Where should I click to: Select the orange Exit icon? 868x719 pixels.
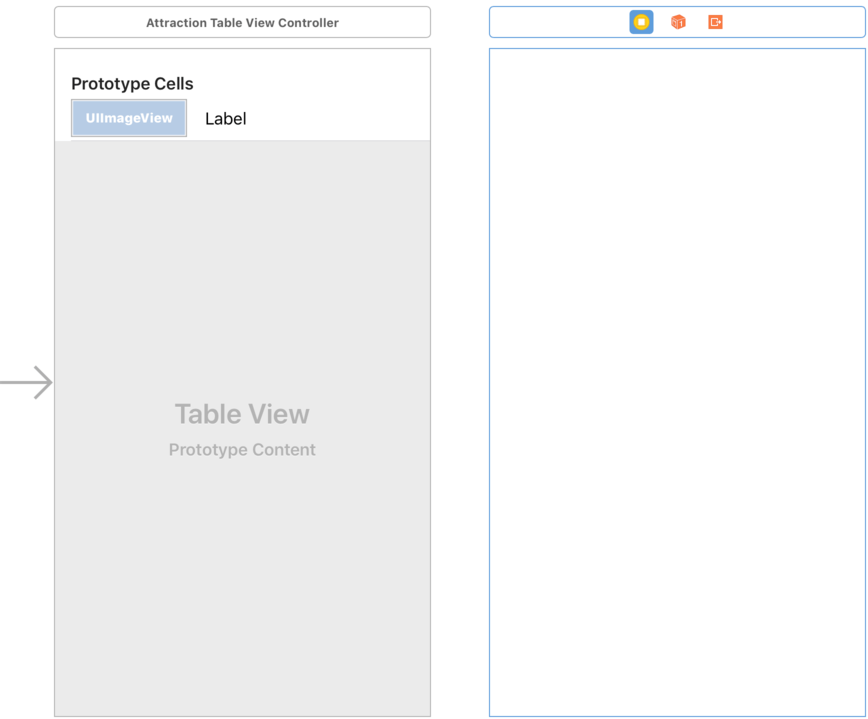click(x=715, y=22)
